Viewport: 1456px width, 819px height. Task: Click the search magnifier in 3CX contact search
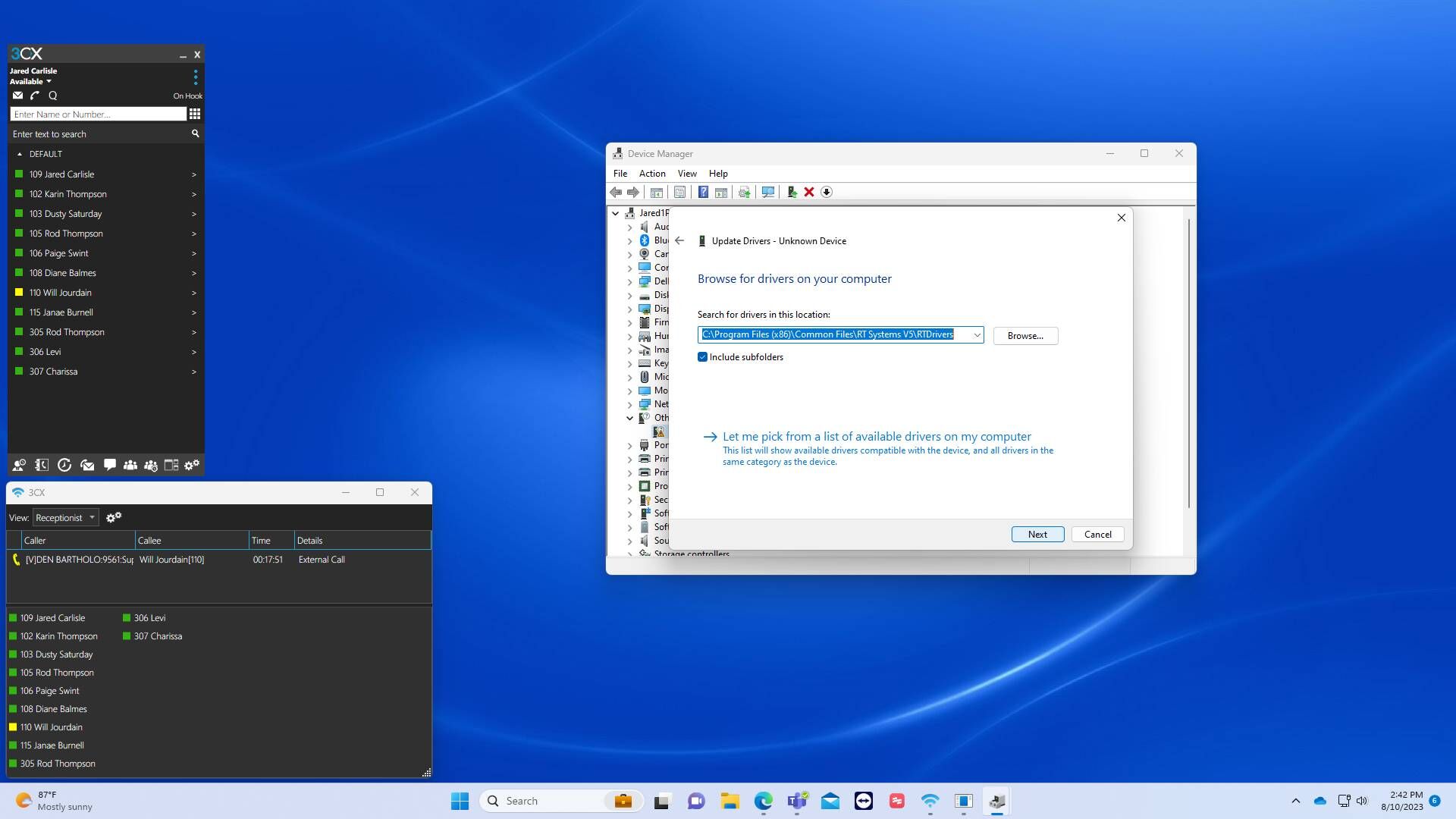[x=195, y=133]
